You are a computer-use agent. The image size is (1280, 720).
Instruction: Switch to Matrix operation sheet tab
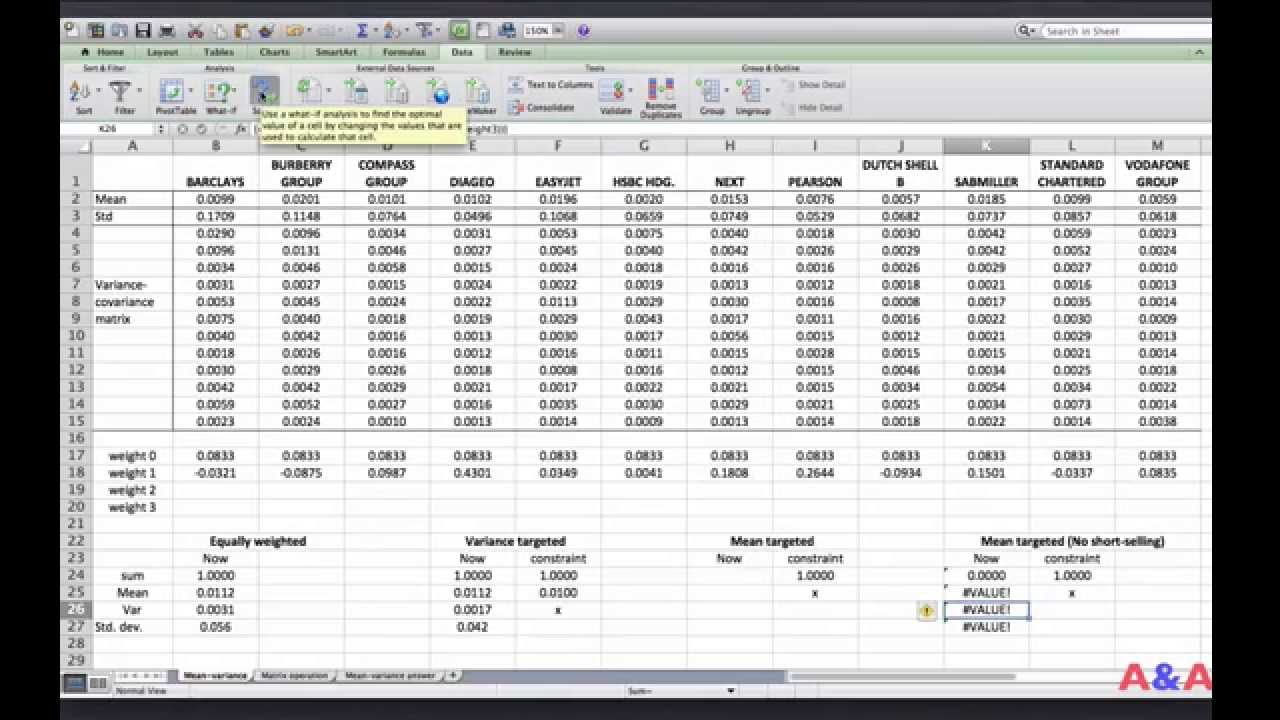(x=294, y=676)
